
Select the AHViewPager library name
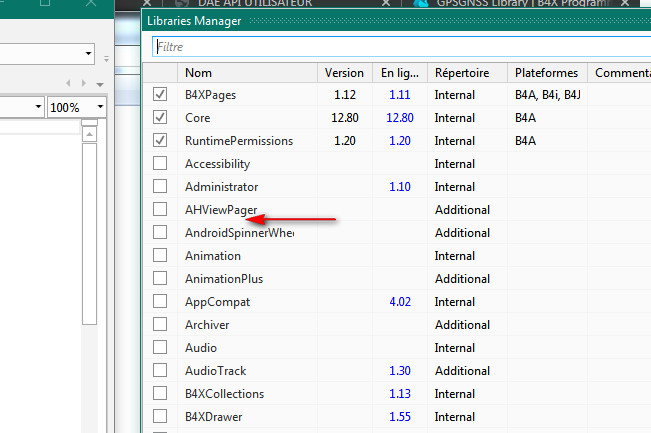pyautogui.click(x=221, y=210)
